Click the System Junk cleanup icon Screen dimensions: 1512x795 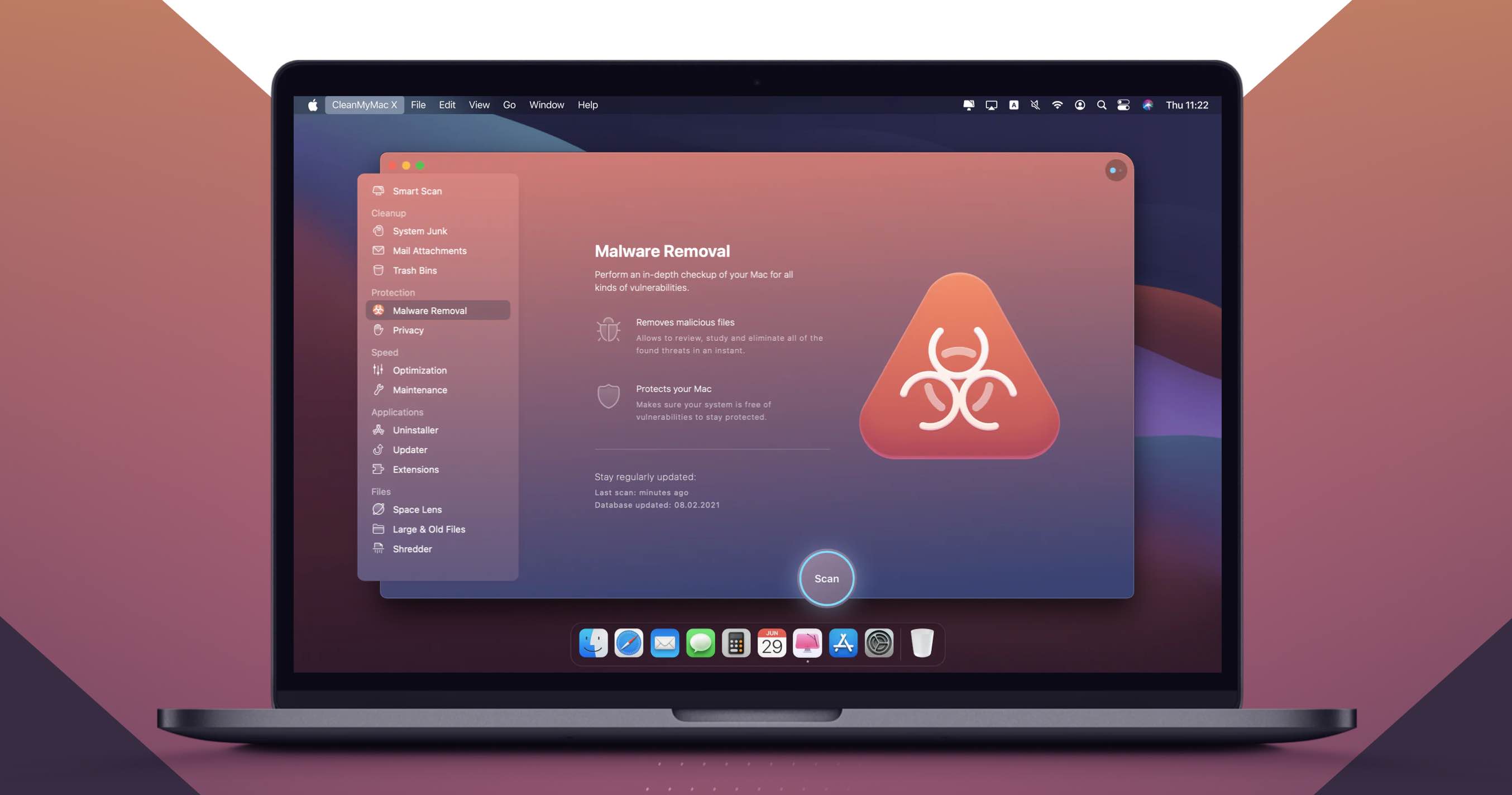(379, 230)
